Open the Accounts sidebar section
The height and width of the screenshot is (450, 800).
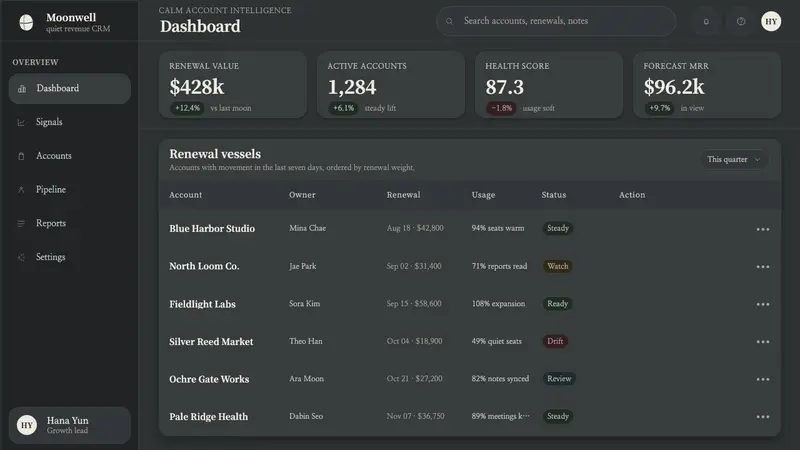[x=69, y=156]
